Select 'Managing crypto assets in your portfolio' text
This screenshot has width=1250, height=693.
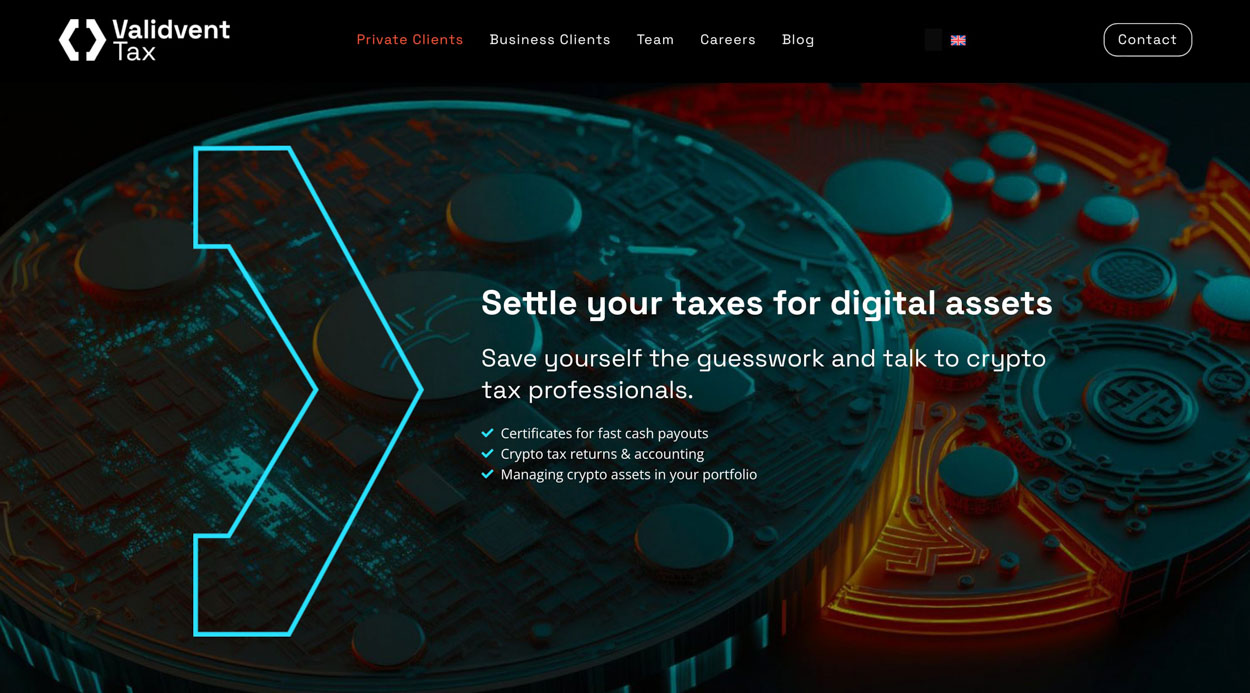tap(629, 474)
